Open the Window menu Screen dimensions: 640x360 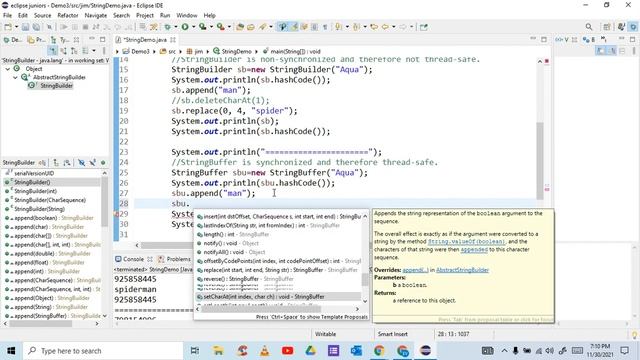(187, 16)
